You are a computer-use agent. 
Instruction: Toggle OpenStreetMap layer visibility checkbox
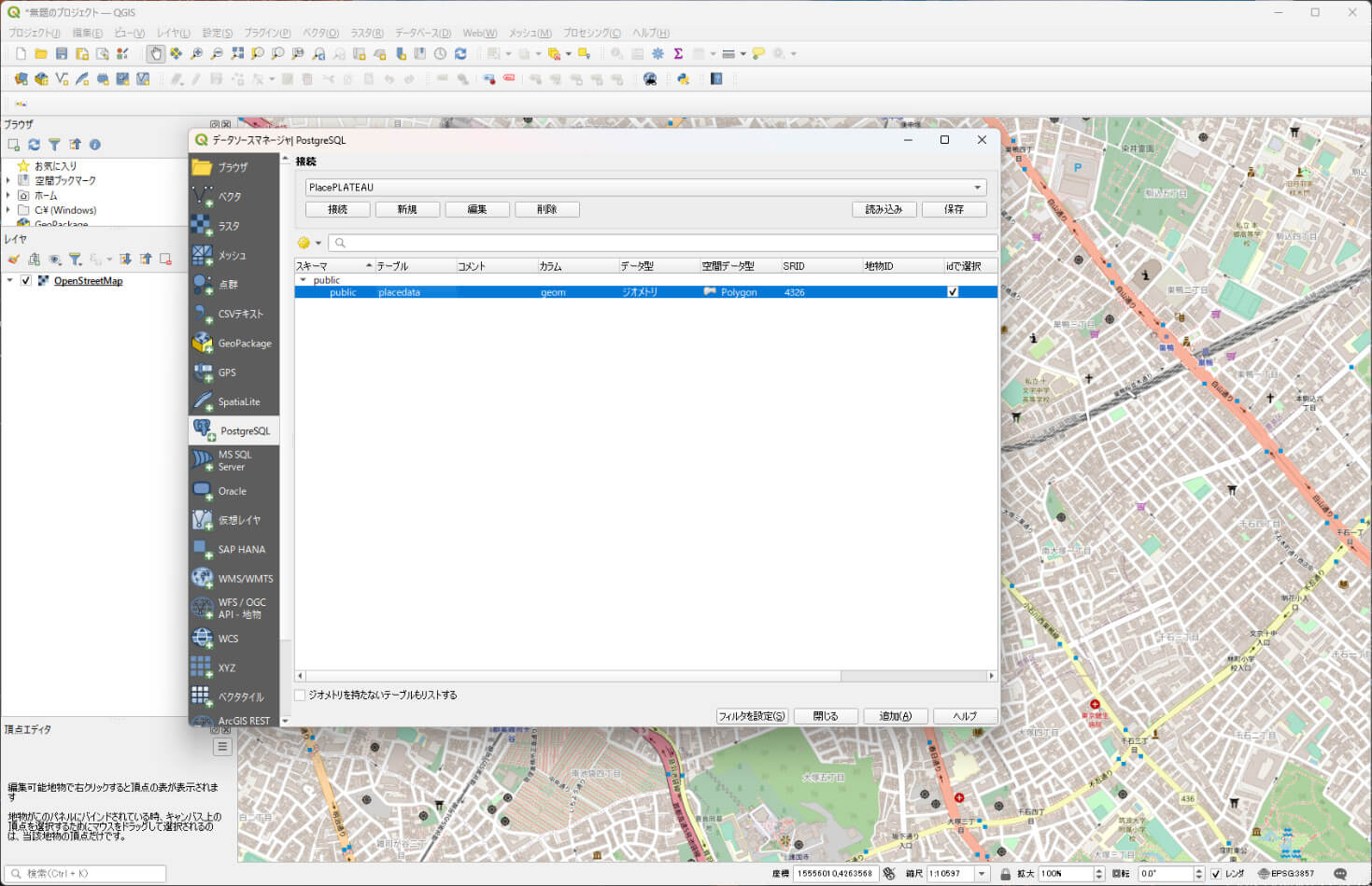click(26, 281)
